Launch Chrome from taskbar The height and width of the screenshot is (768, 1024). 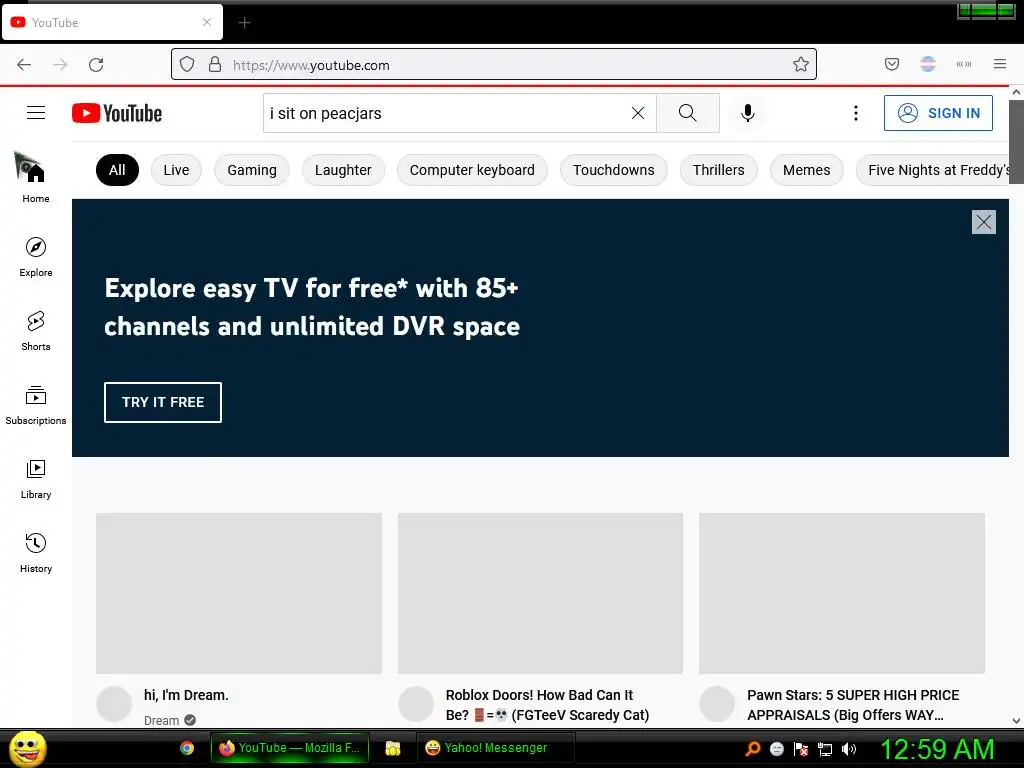coord(187,748)
